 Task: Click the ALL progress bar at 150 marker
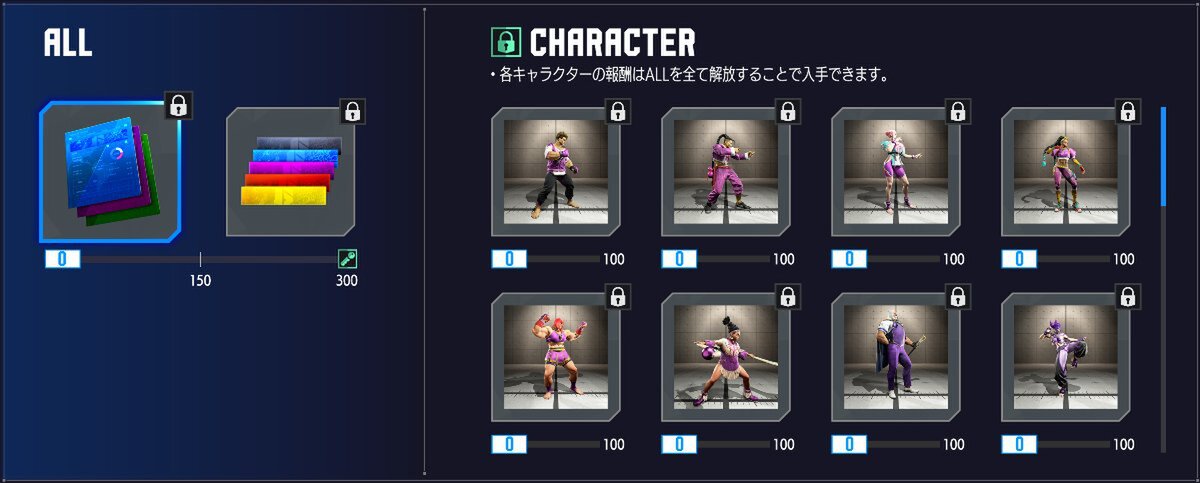(x=200, y=259)
